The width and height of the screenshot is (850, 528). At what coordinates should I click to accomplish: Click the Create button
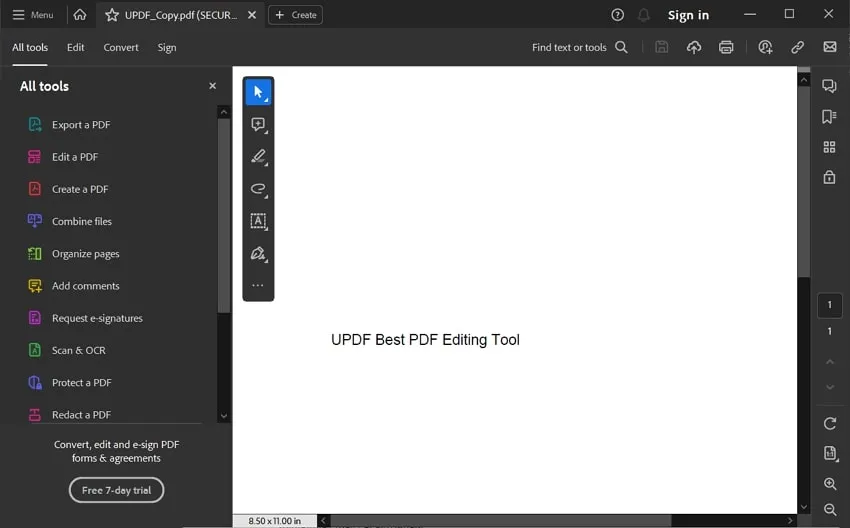tap(295, 15)
